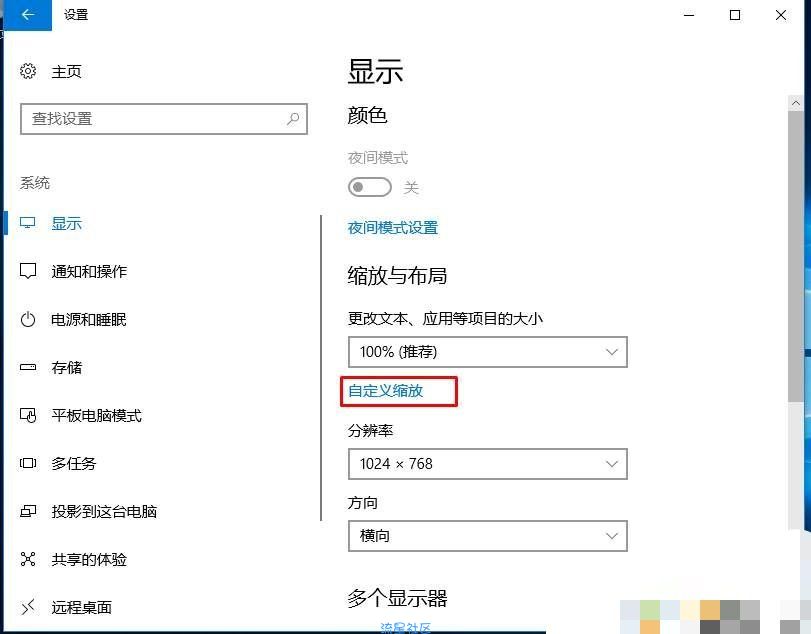
Task: Open 远程桌面 settings page
Action: [81, 607]
